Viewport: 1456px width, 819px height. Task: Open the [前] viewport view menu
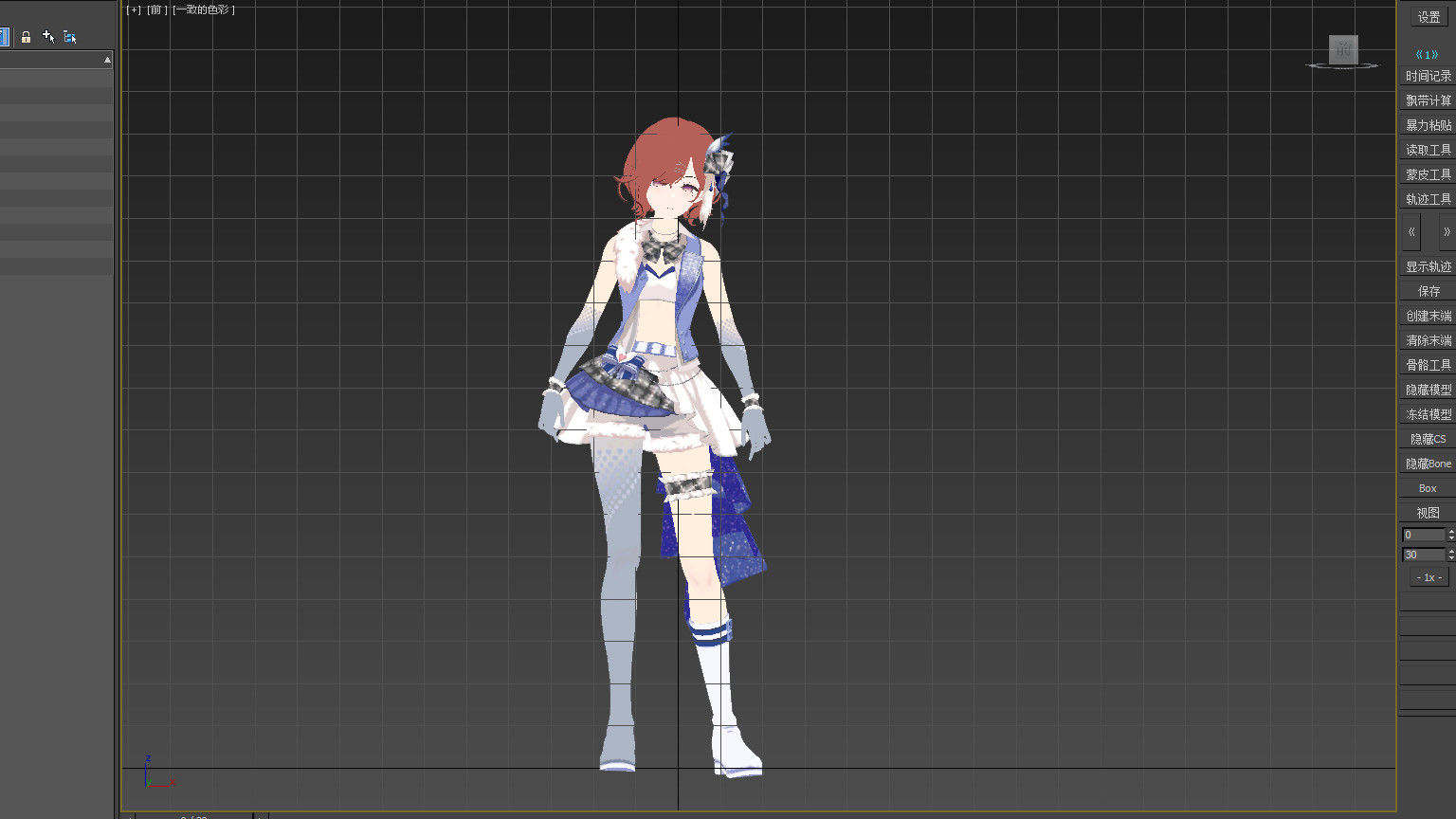[x=156, y=10]
